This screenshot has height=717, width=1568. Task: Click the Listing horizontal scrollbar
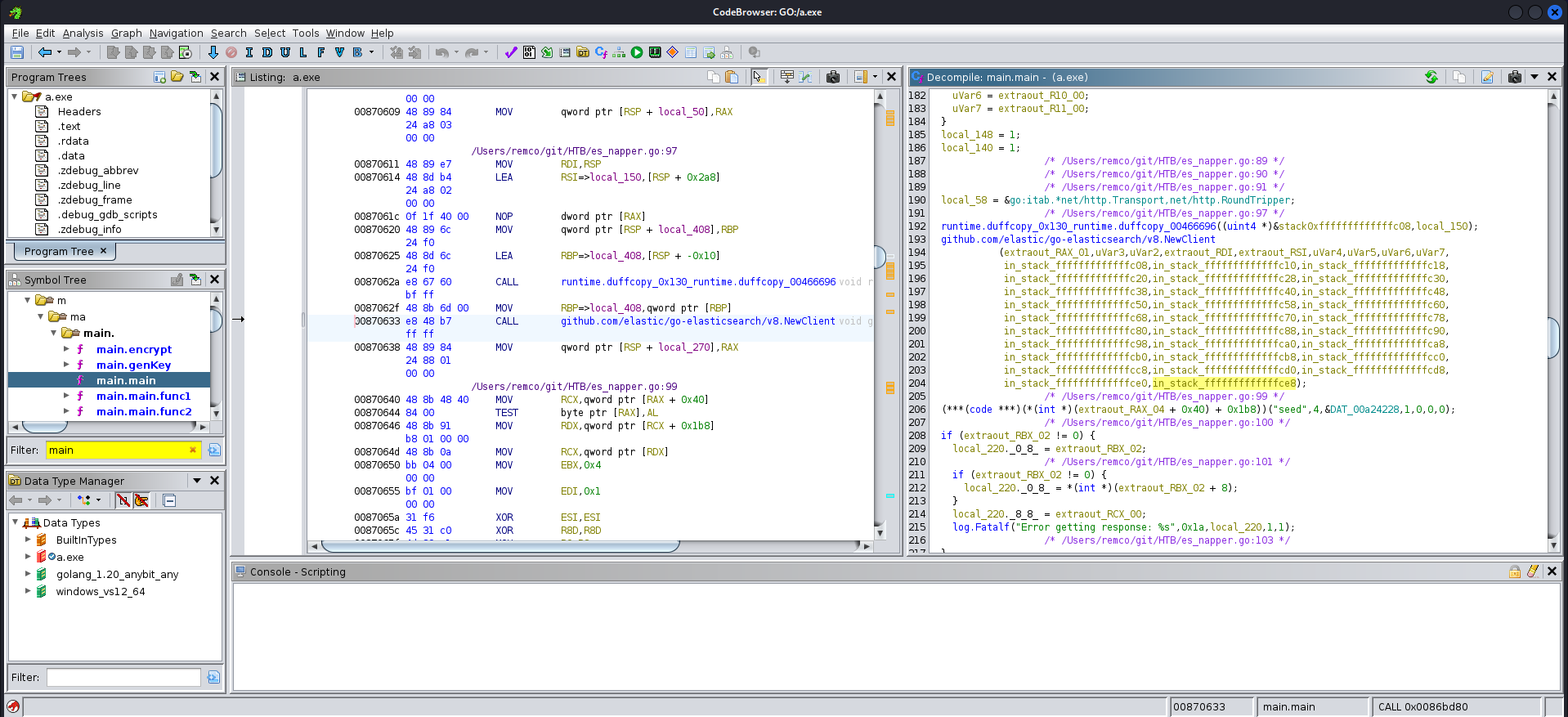[500, 545]
